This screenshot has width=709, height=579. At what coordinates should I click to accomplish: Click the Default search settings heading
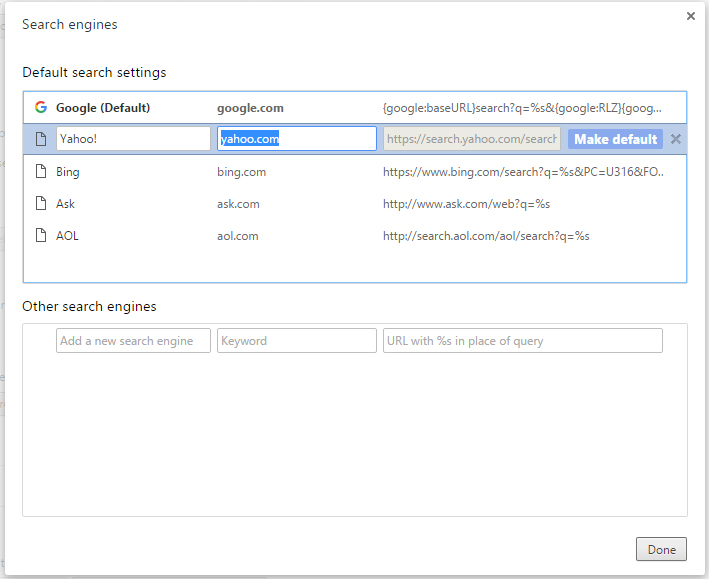point(94,72)
